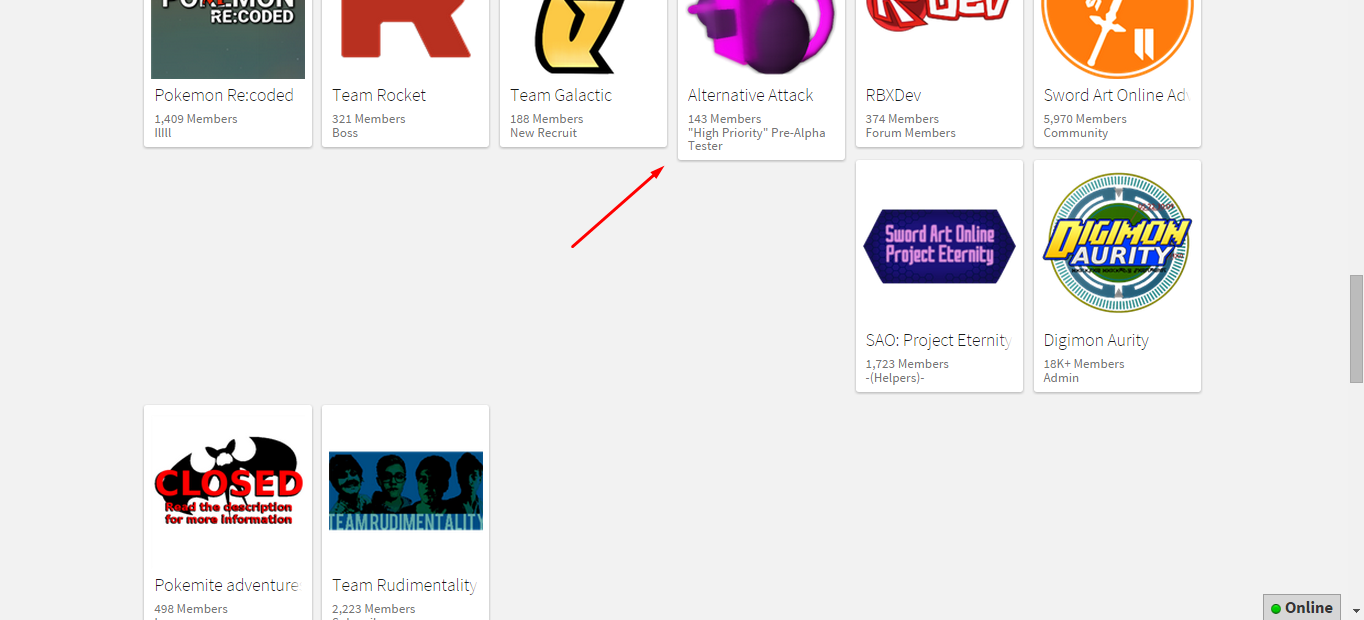Click the 498 Members text
This screenshot has height=620, width=1364.
pos(191,609)
